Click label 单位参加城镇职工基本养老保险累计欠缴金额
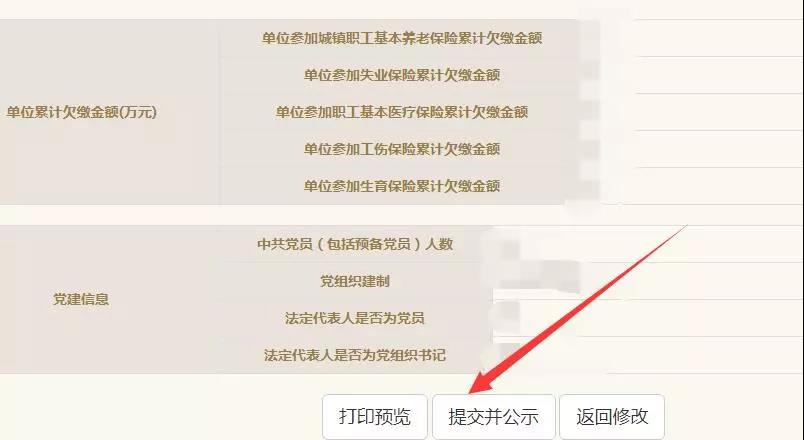Image resolution: width=804 pixels, height=440 pixels. [x=401, y=38]
